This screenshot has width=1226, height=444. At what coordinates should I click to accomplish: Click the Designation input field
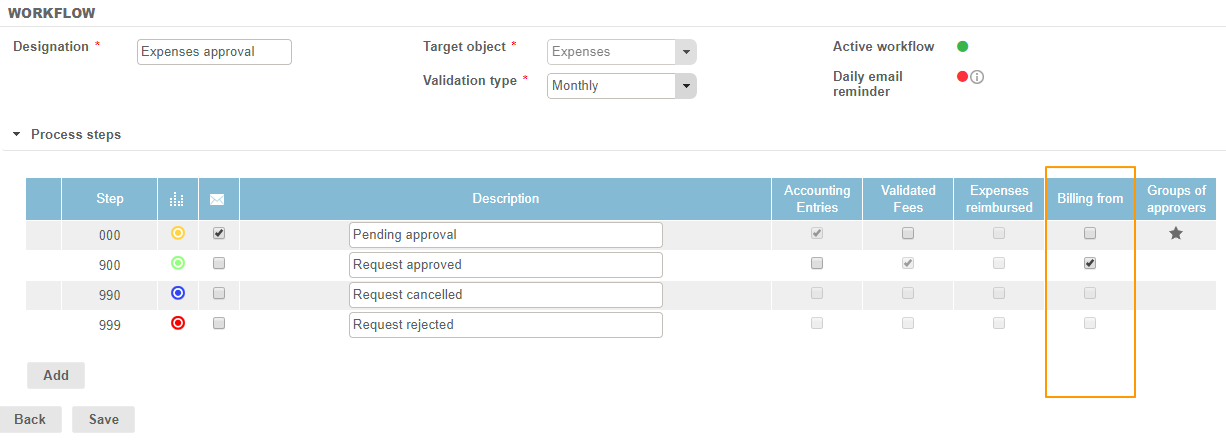point(214,52)
